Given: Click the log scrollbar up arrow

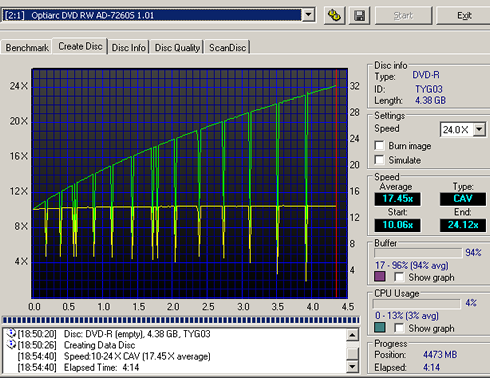Looking at the screenshot, I should coord(352,335).
